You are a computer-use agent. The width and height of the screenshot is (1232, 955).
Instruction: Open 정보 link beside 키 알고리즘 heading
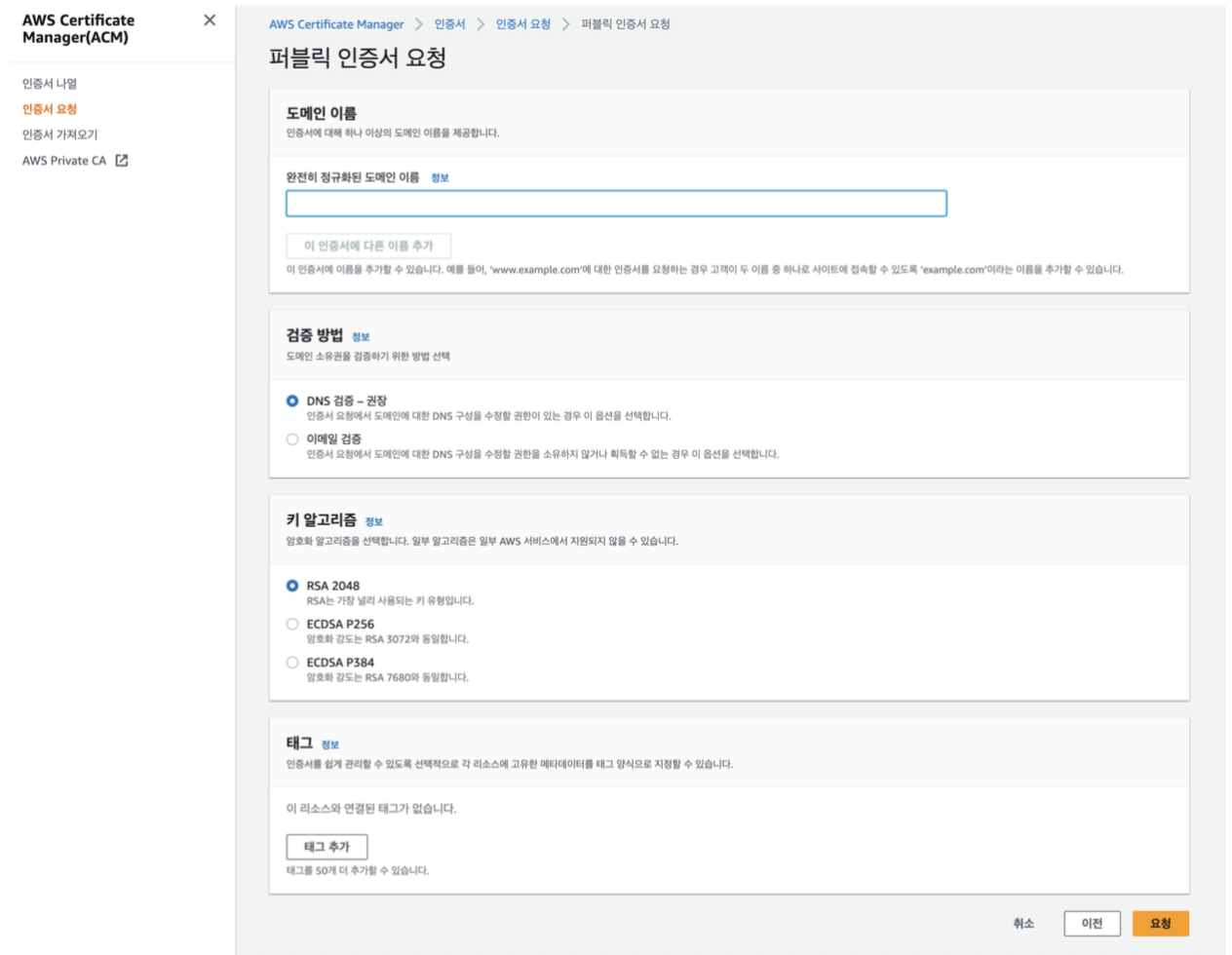point(374,521)
